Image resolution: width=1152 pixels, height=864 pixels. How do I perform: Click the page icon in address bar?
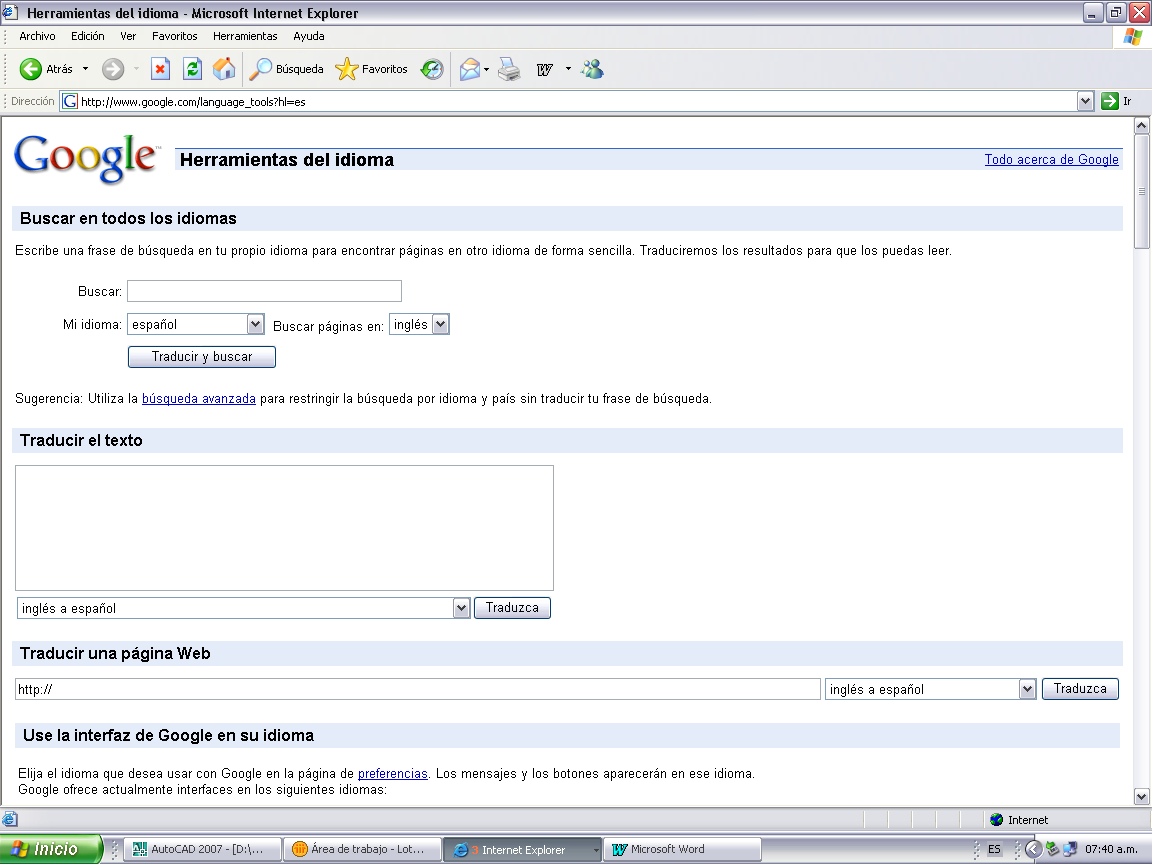click(70, 101)
